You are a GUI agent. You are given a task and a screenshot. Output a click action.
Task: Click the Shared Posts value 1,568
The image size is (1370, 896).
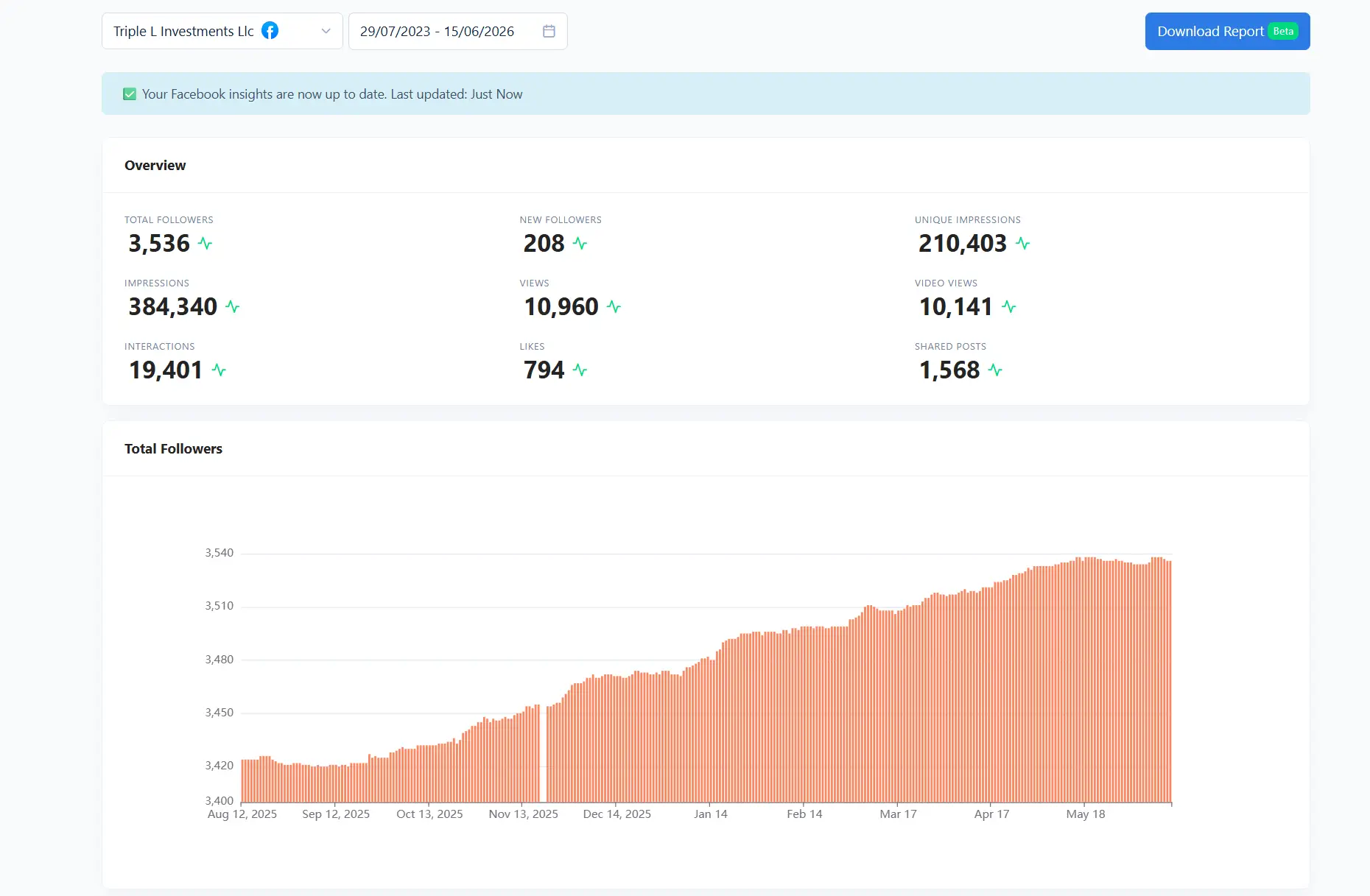[x=949, y=370]
